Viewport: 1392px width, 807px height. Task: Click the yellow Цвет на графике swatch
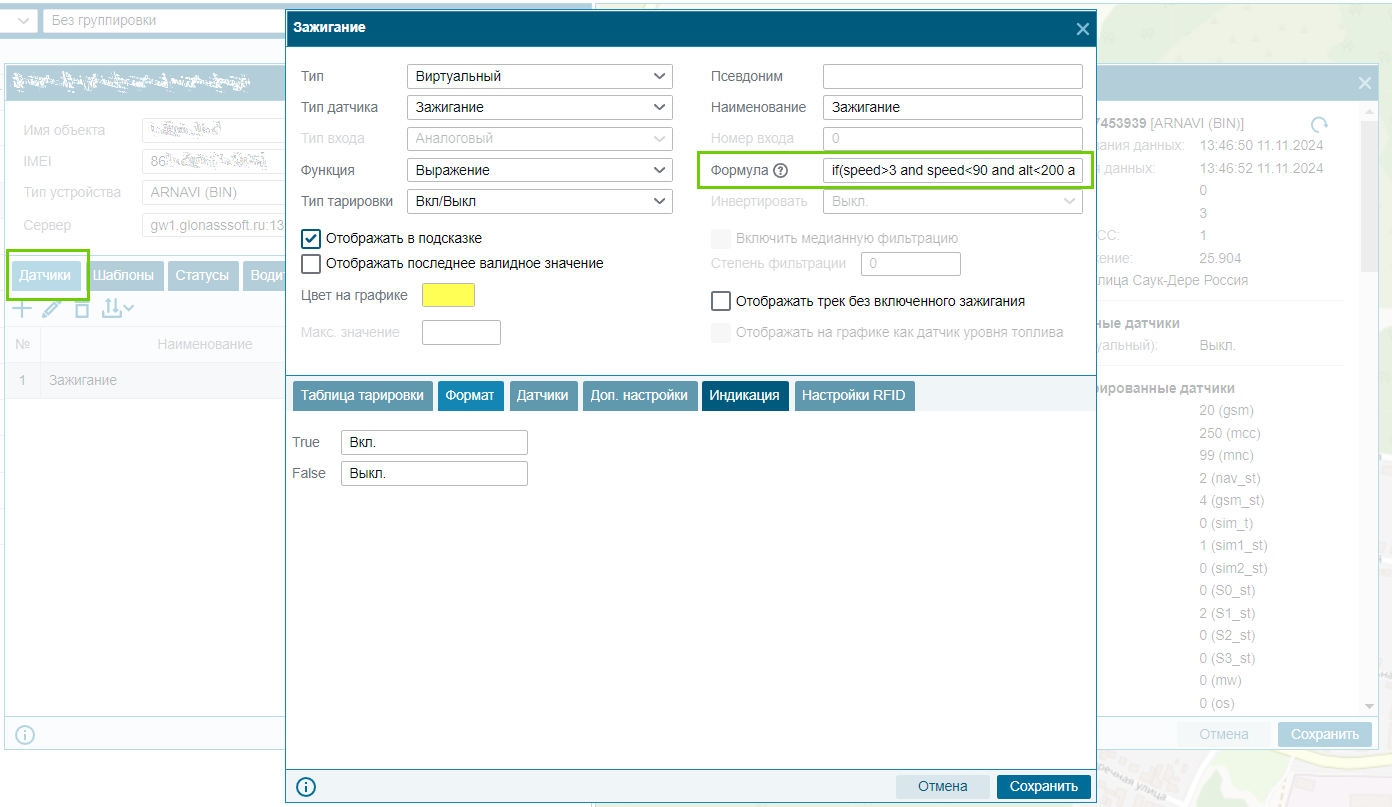[449, 295]
